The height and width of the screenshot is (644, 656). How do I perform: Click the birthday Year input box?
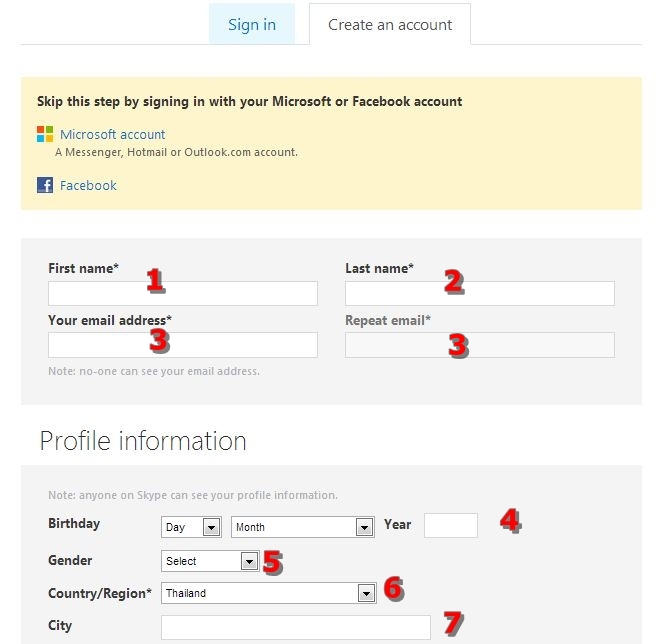(x=451, y=525)
